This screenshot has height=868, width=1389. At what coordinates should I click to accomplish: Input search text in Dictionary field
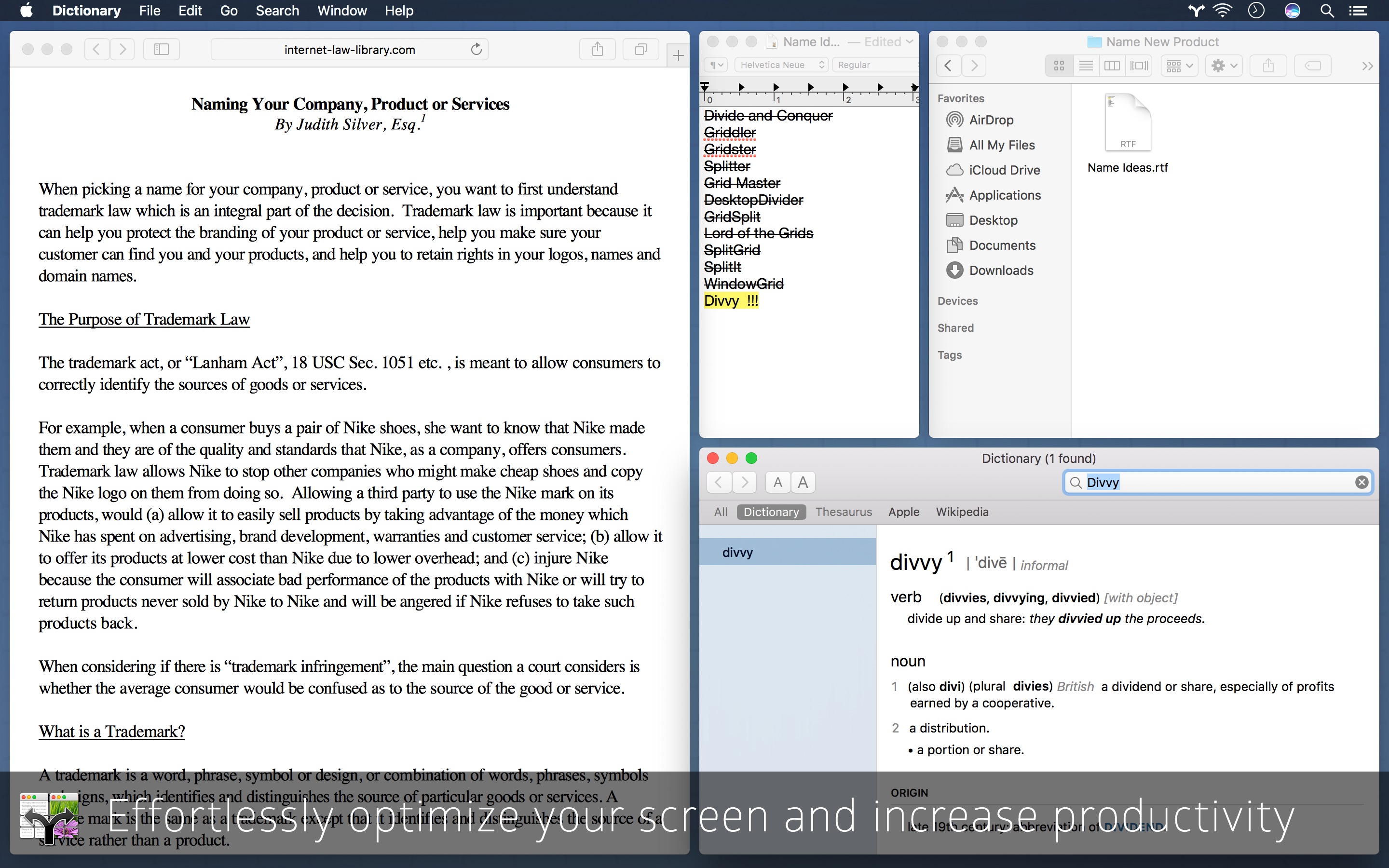pos(1216,482)
